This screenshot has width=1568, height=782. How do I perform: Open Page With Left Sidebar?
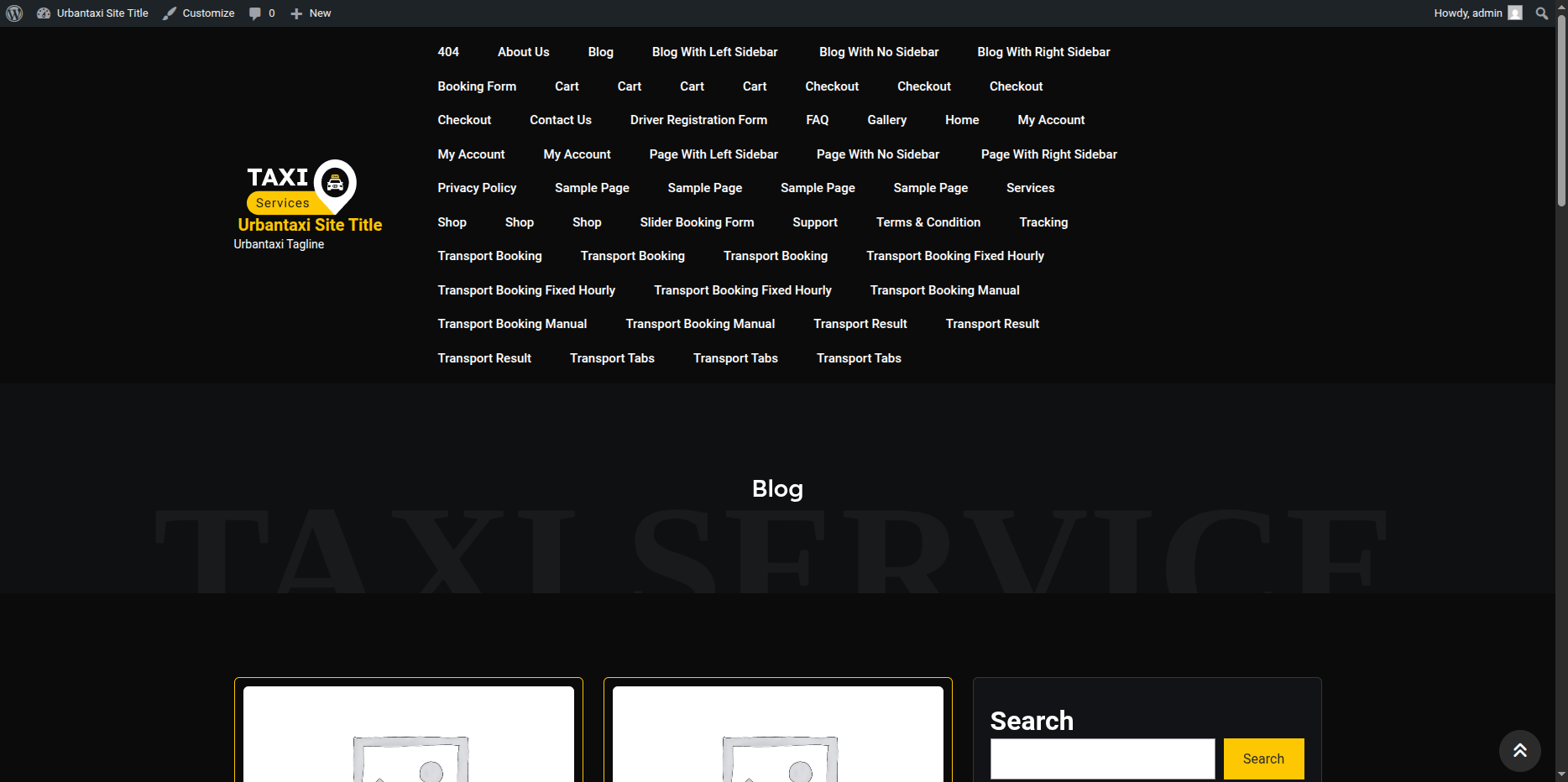tap(713, 154)
